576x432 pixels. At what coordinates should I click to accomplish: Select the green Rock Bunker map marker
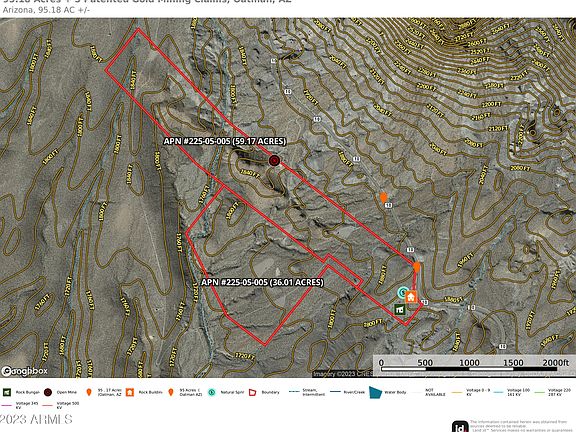point(400,309)
